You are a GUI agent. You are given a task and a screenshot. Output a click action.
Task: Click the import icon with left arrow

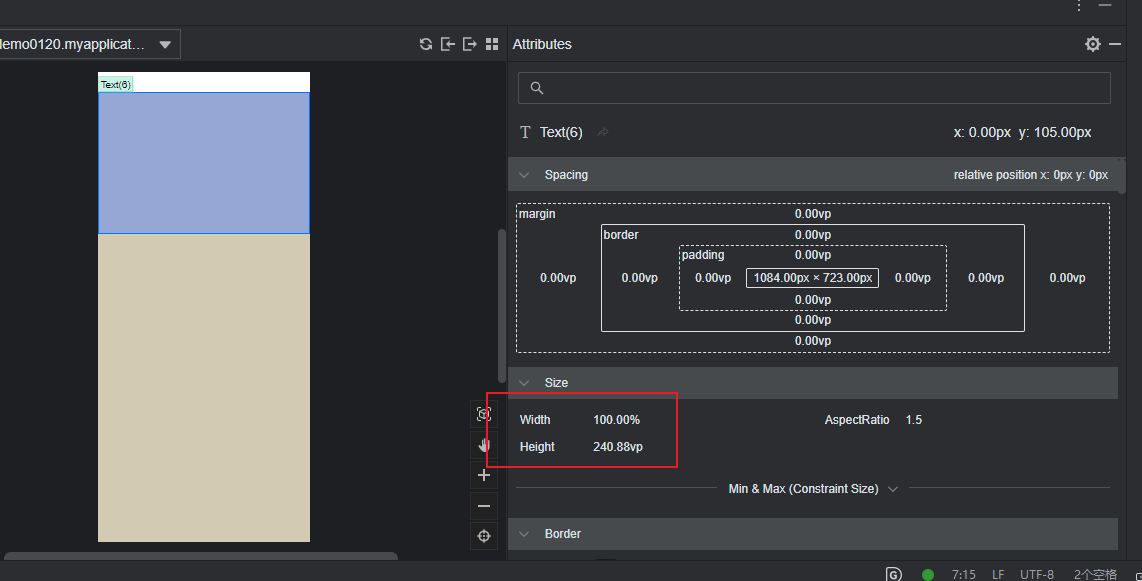click(448, 44)
